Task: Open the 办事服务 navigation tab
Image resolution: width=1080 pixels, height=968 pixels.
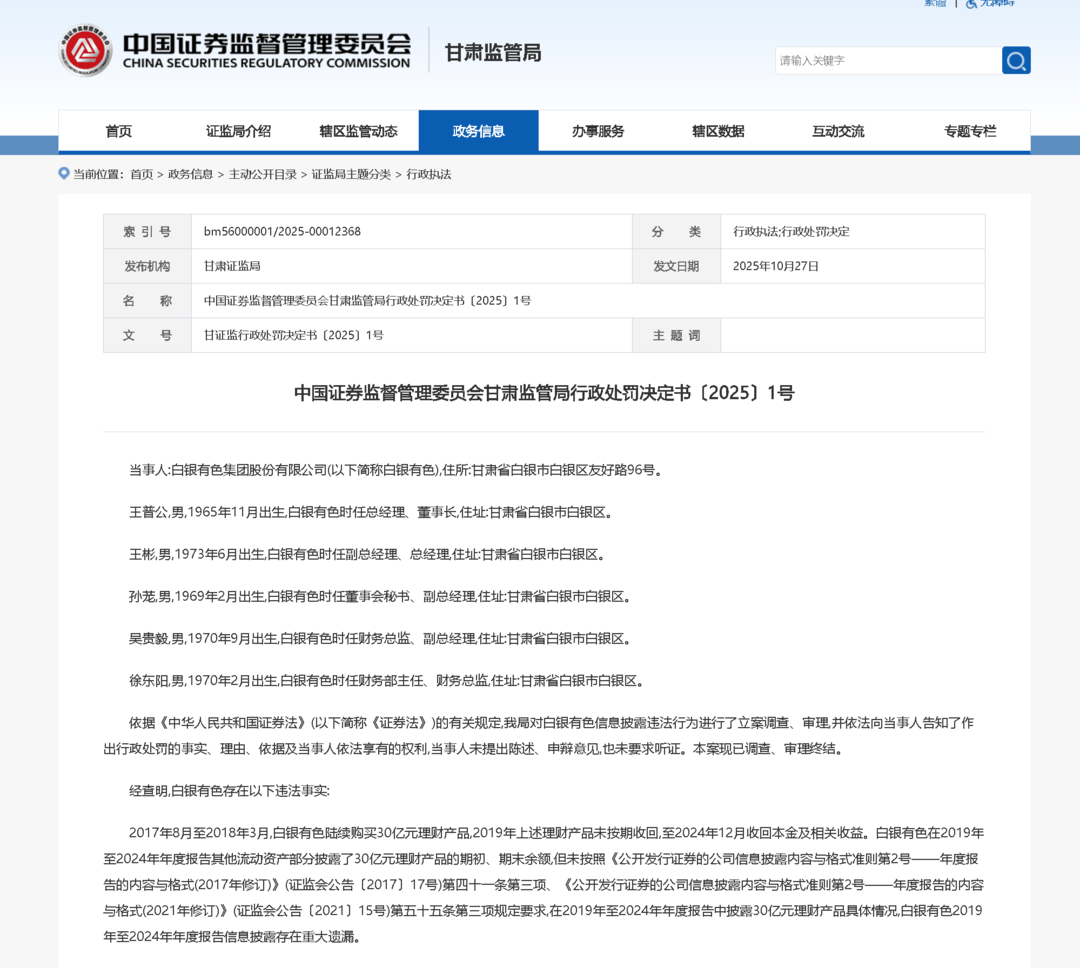Action: click(598, 131)
